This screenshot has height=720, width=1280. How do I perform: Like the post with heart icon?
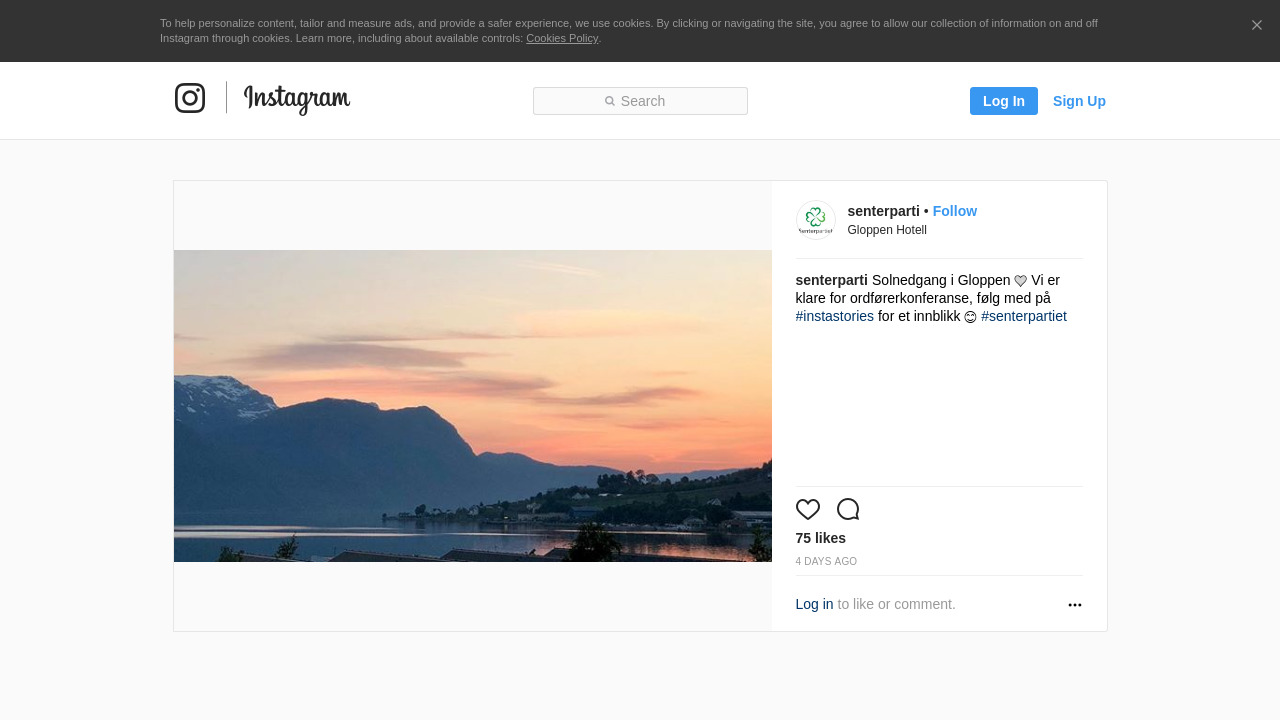point(807,509)
